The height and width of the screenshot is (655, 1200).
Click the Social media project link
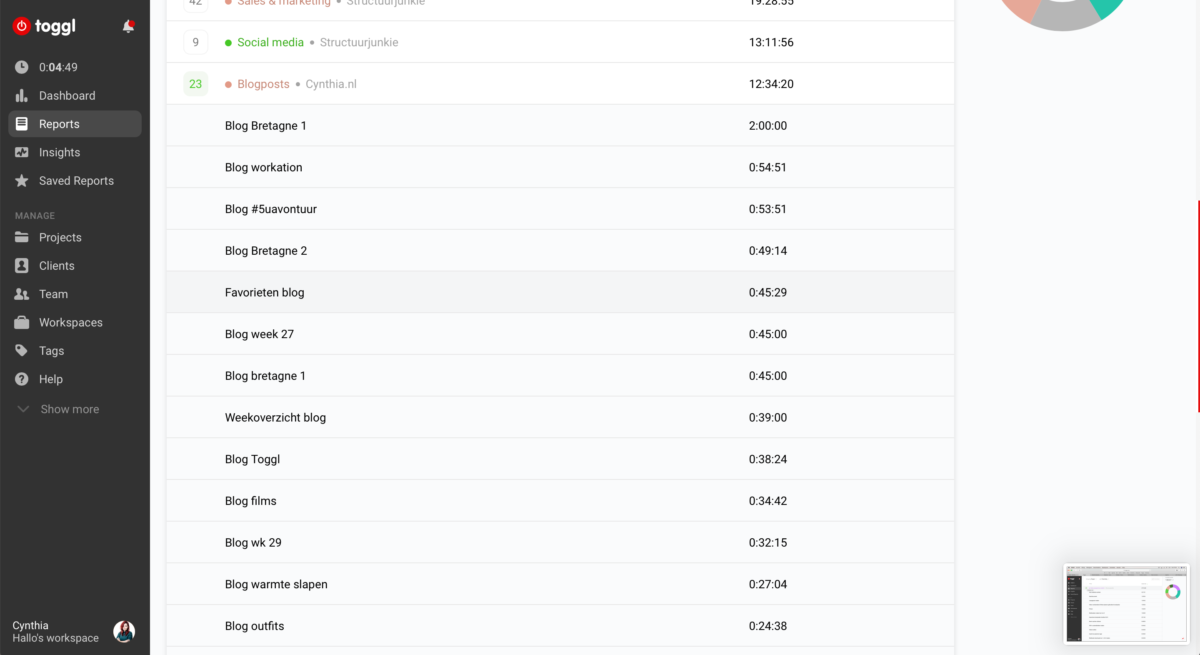point(271,42)
